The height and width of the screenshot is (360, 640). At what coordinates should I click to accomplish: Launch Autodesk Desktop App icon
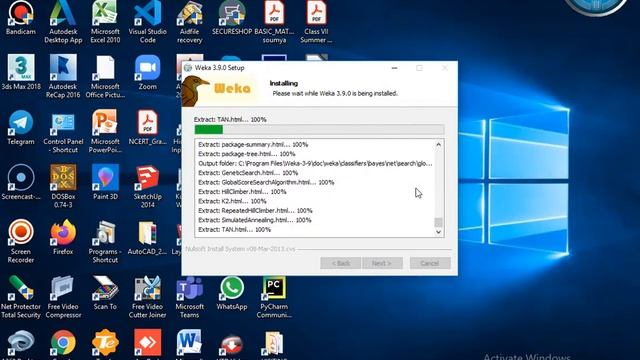click(x=63, y=21)
